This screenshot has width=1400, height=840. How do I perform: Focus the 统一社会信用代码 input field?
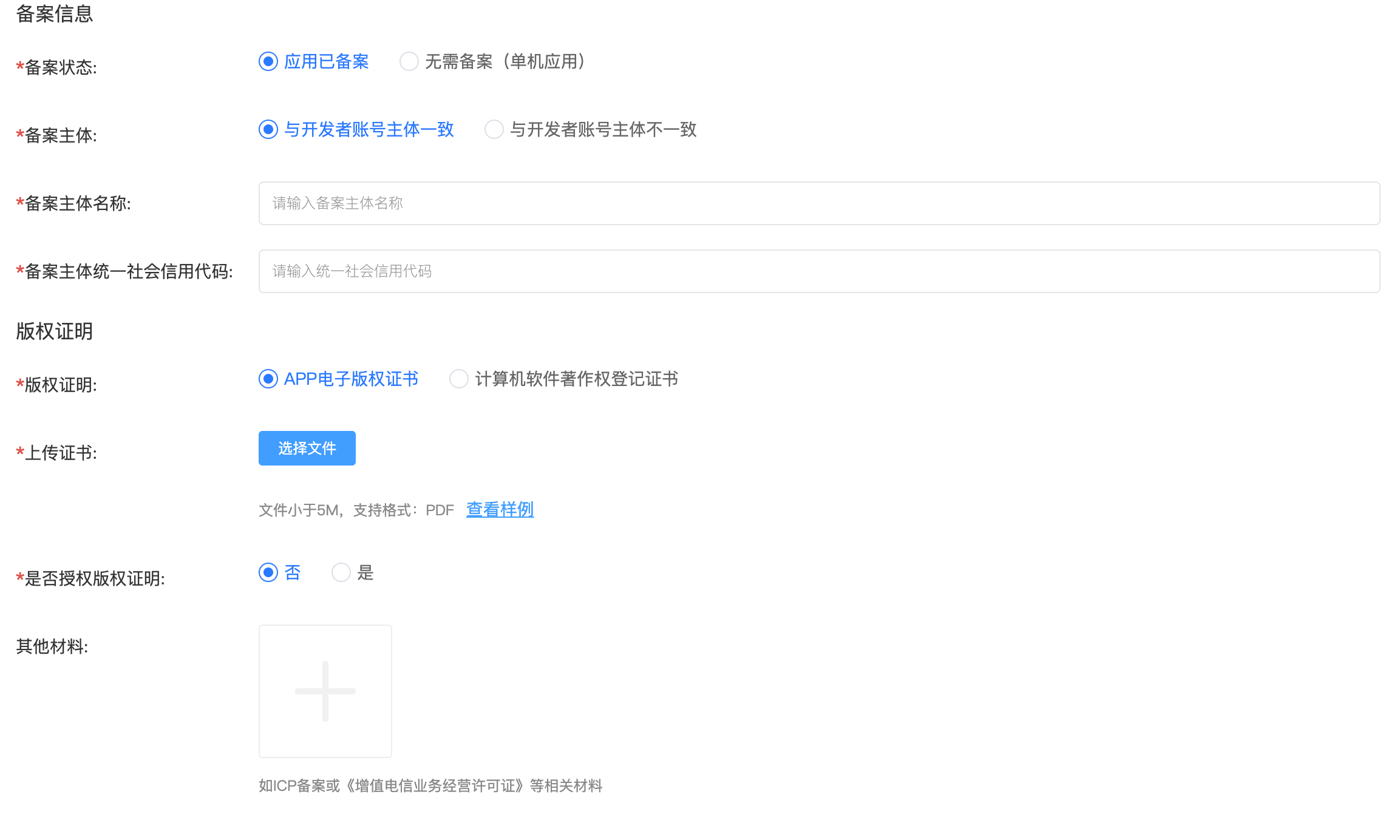[x=819, y=271]
